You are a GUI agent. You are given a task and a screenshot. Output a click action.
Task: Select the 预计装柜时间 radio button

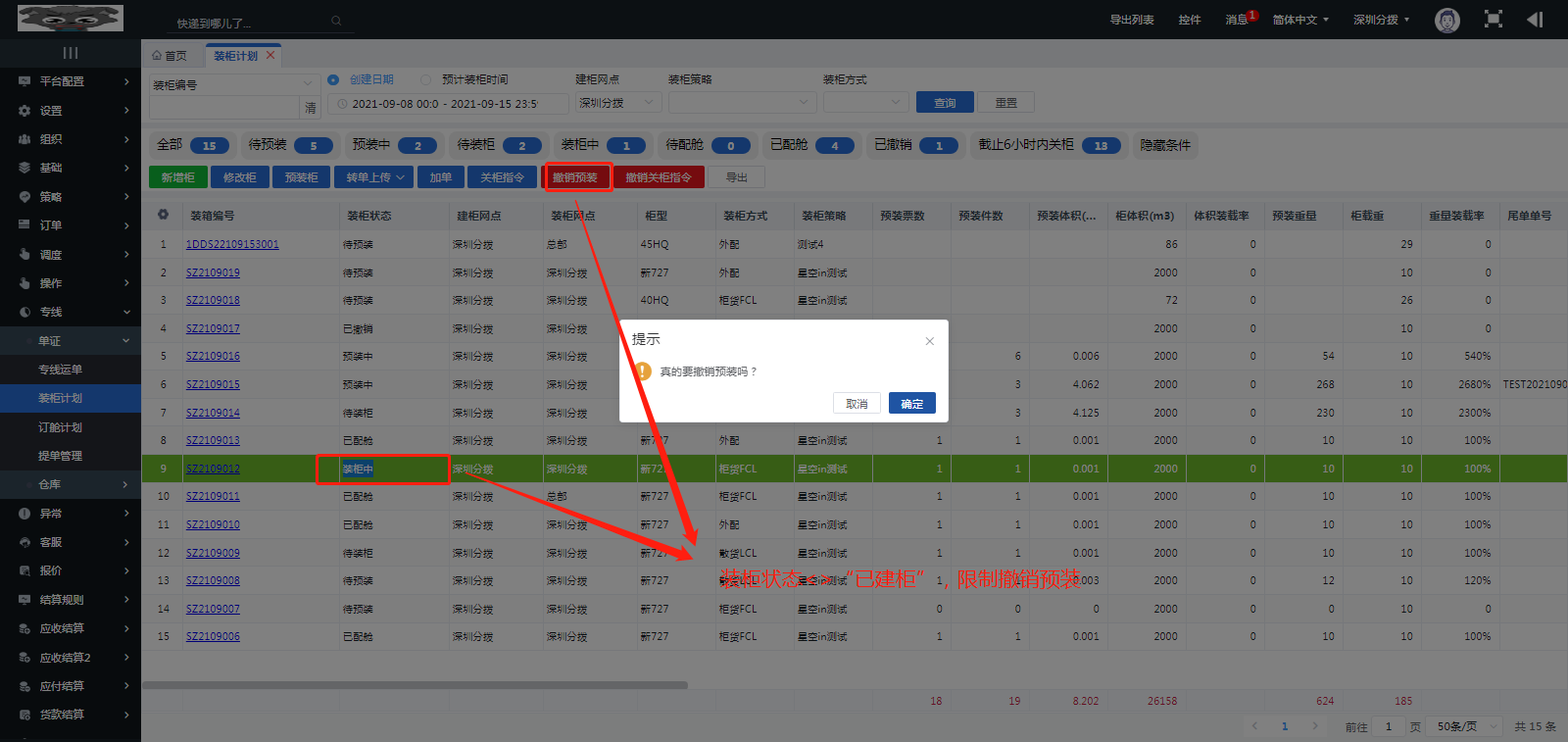click(x=425, y=79)
